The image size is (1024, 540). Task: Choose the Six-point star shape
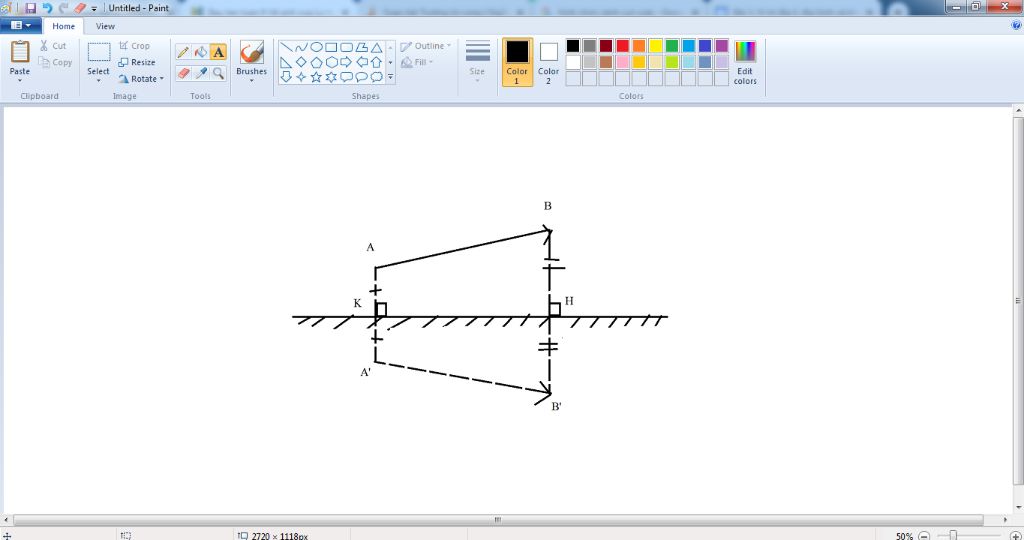coord(331,77)
